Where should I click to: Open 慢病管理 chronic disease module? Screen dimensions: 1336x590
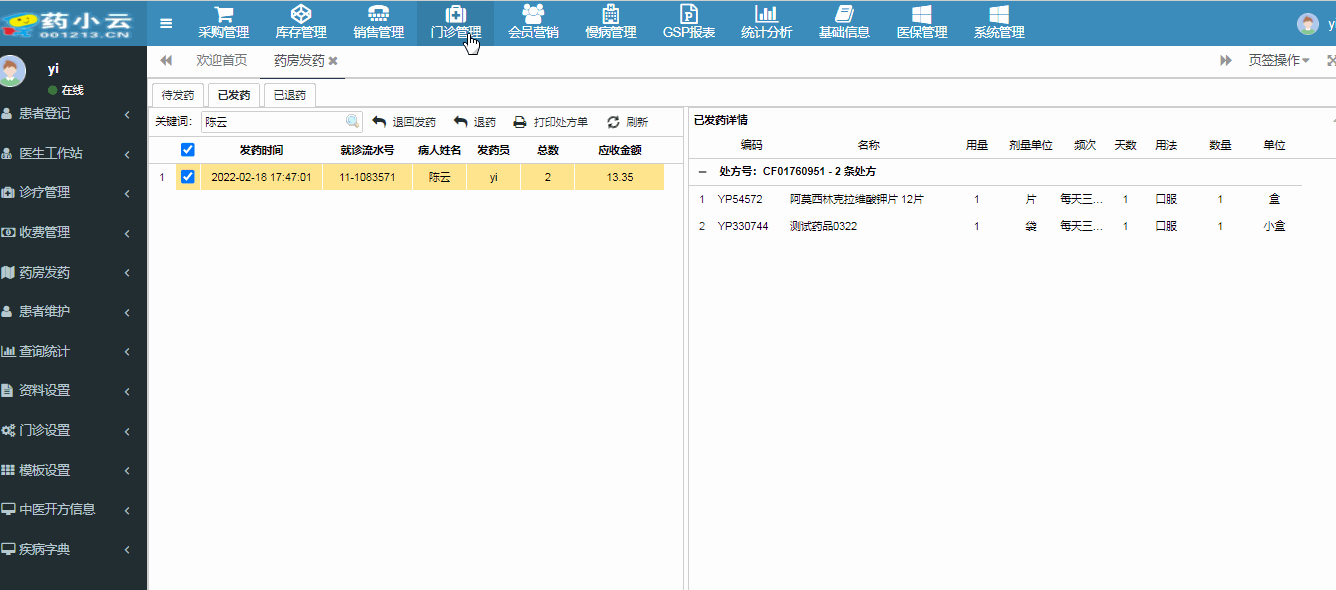(x=611, y=22)
